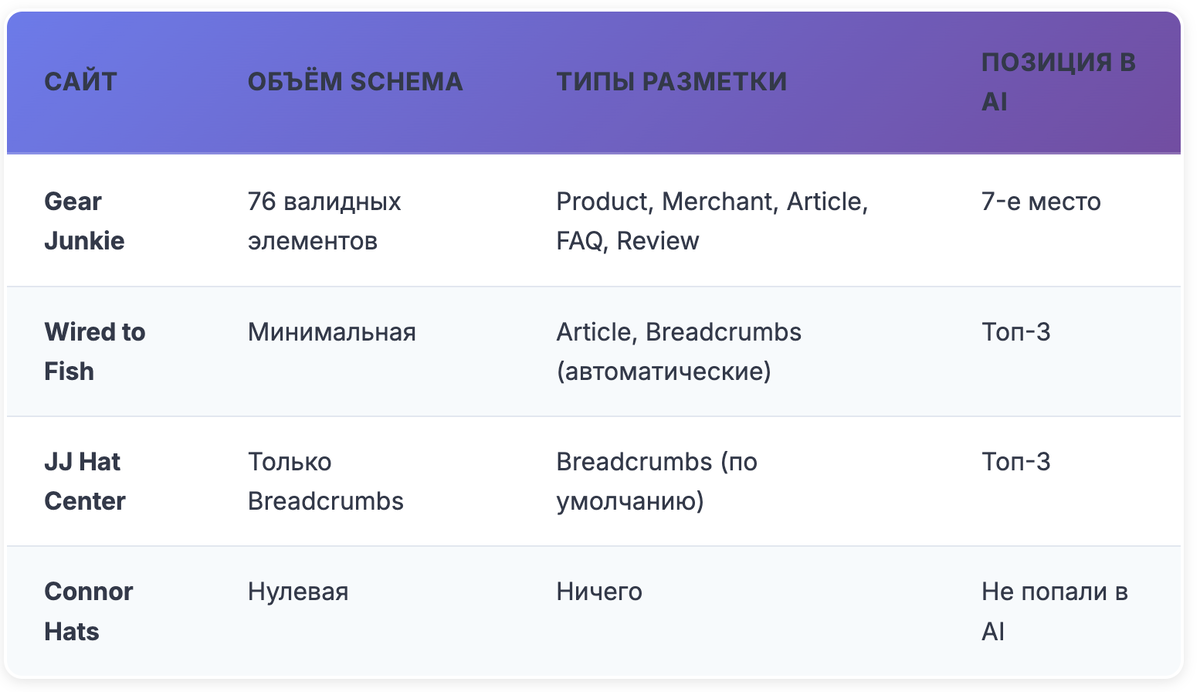
Task: Click the «Объём Schema» column header
Action: 355,82
